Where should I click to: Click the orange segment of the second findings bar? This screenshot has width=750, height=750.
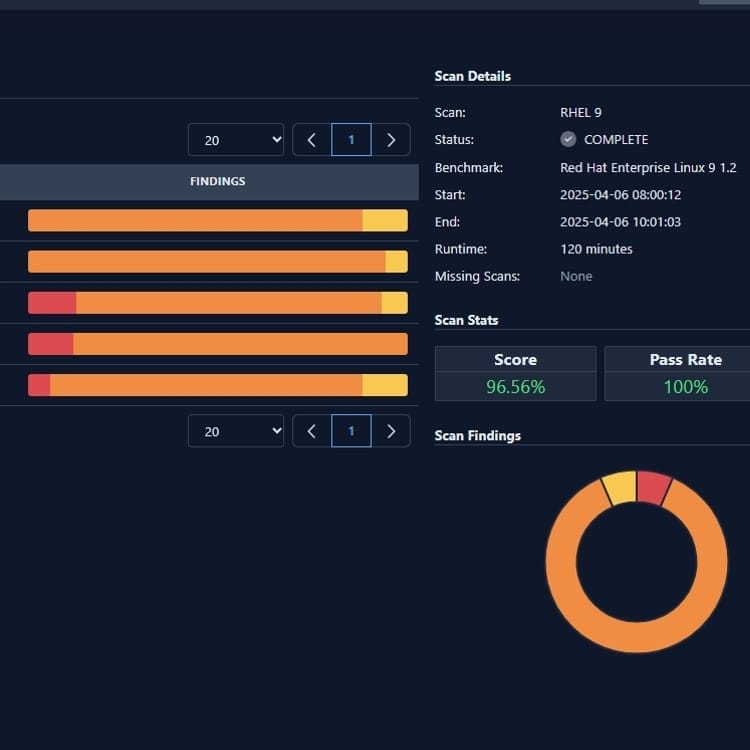pos(206,262)
